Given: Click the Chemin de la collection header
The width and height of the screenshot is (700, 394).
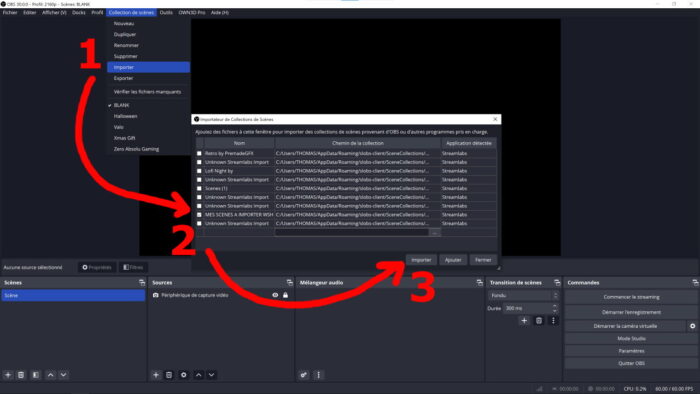Looking at the screenshot, I should tap(358, 143).
